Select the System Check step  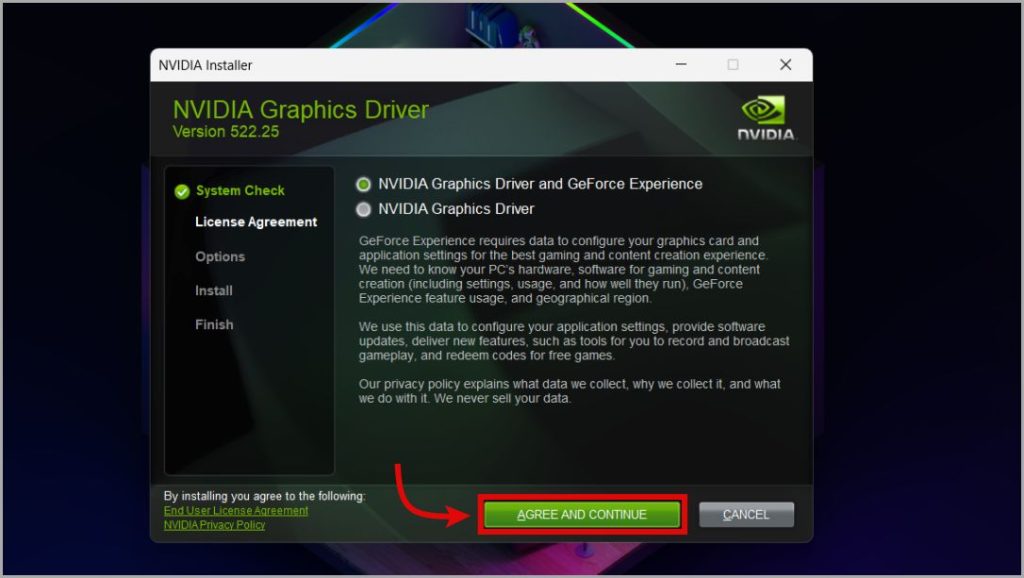(240, 191)
